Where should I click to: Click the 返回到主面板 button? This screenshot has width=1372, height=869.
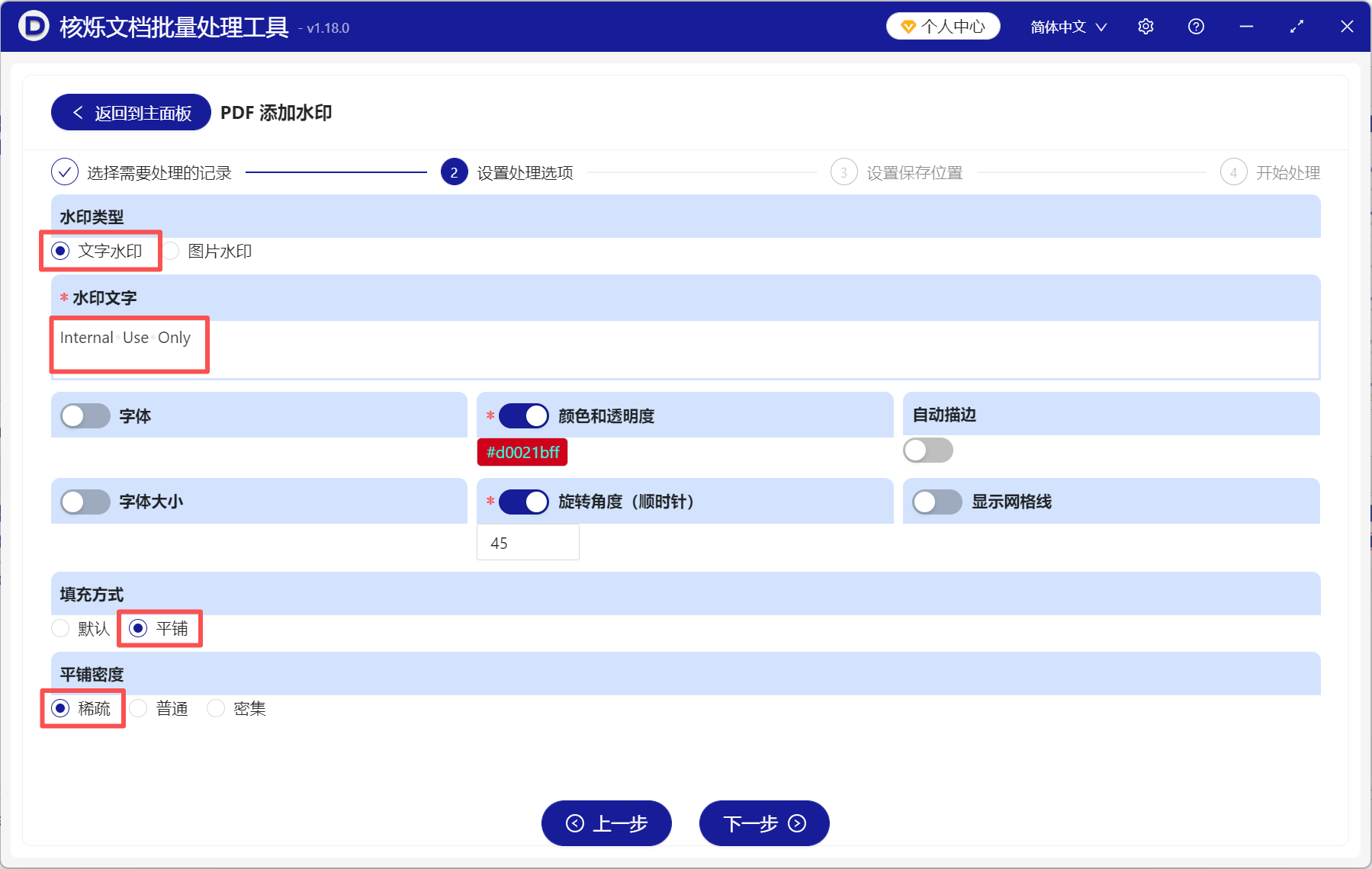(x=130, y=112)
